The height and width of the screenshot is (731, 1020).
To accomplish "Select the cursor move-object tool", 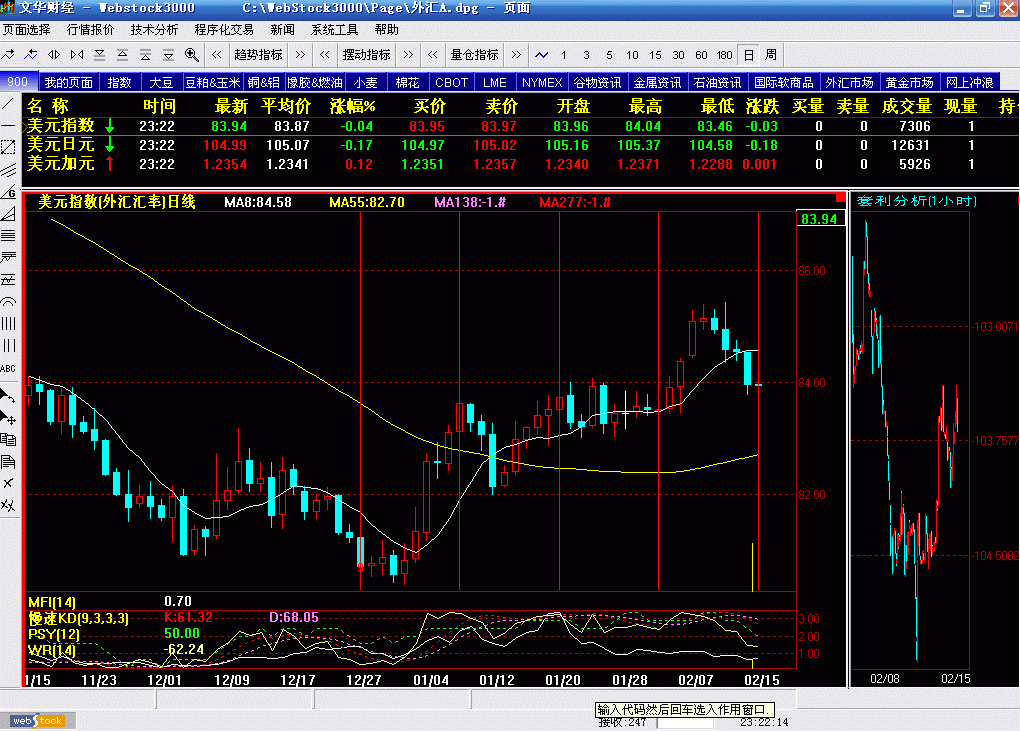I will point(8,418).
